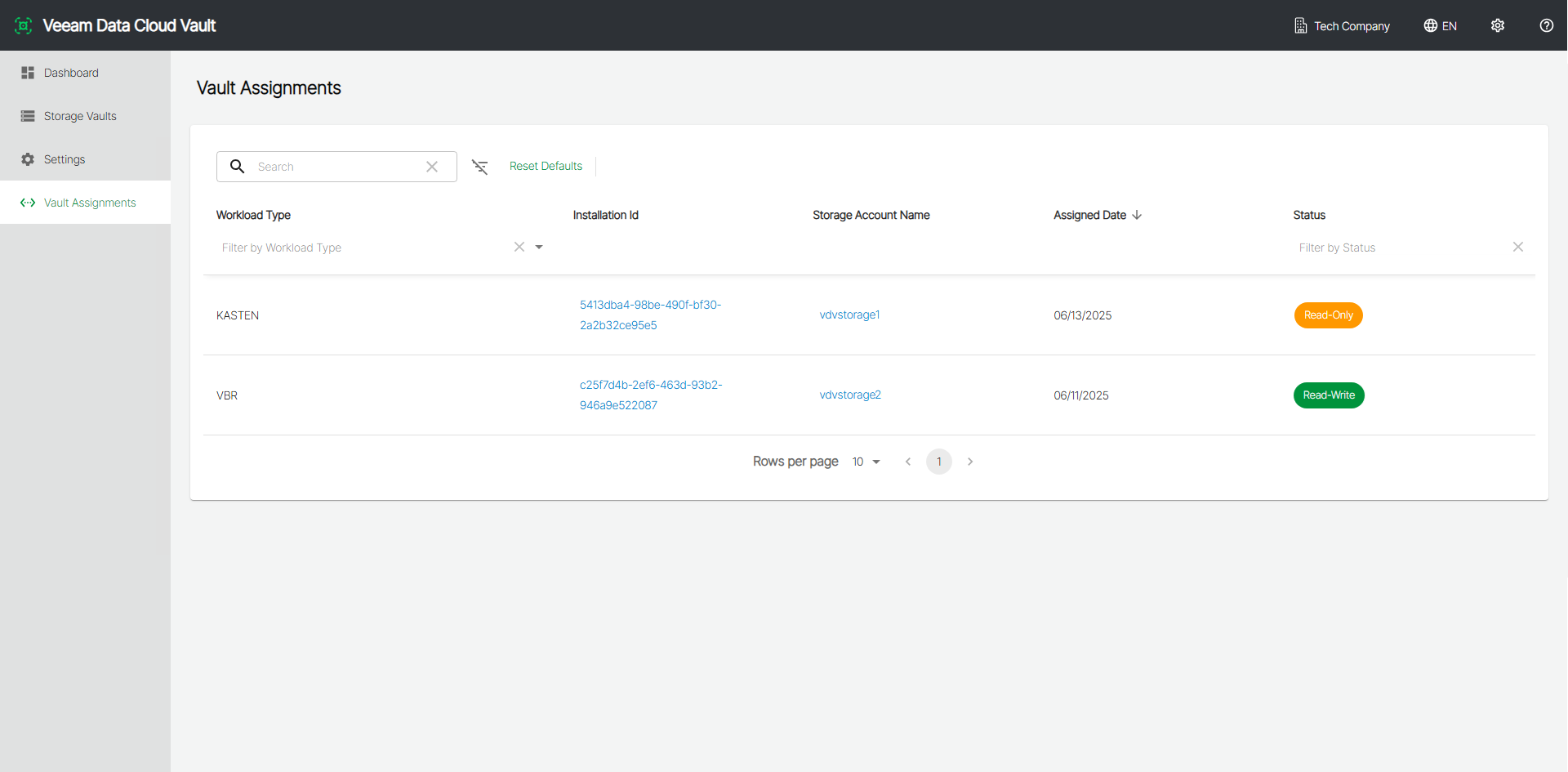This screenshot has width=1568, height=772.
Task: Click the Vault Assignments arrows icon
Action: point(28,203)
